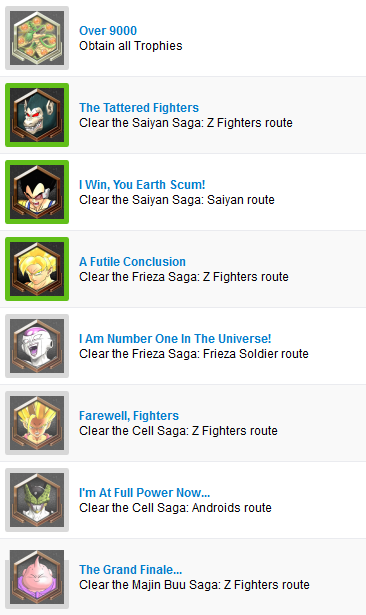Click Clear the Frieza Saga: Frieza Soldier route text

coord(194,353)
